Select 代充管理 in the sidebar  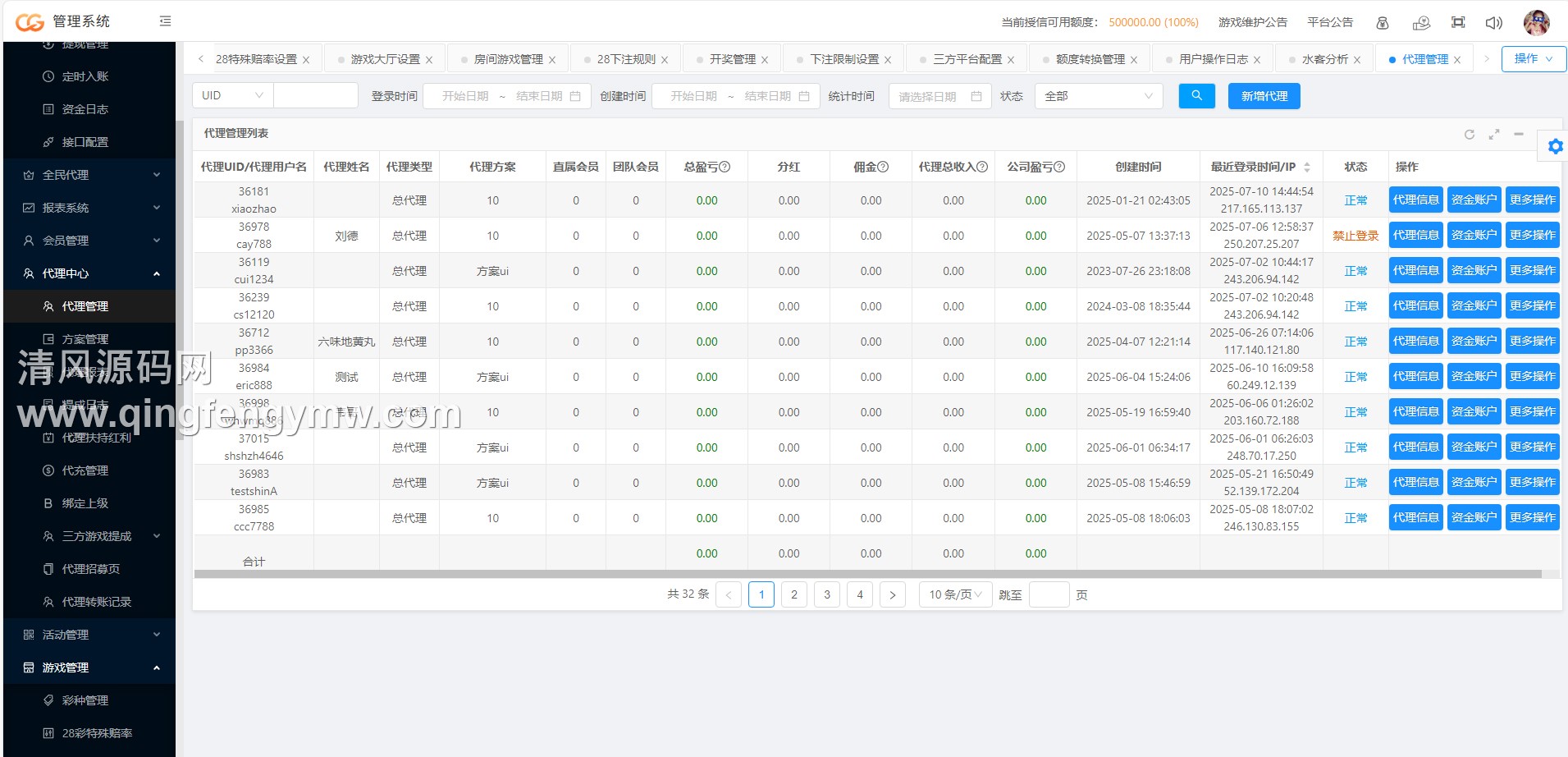(x=85, y=470)
